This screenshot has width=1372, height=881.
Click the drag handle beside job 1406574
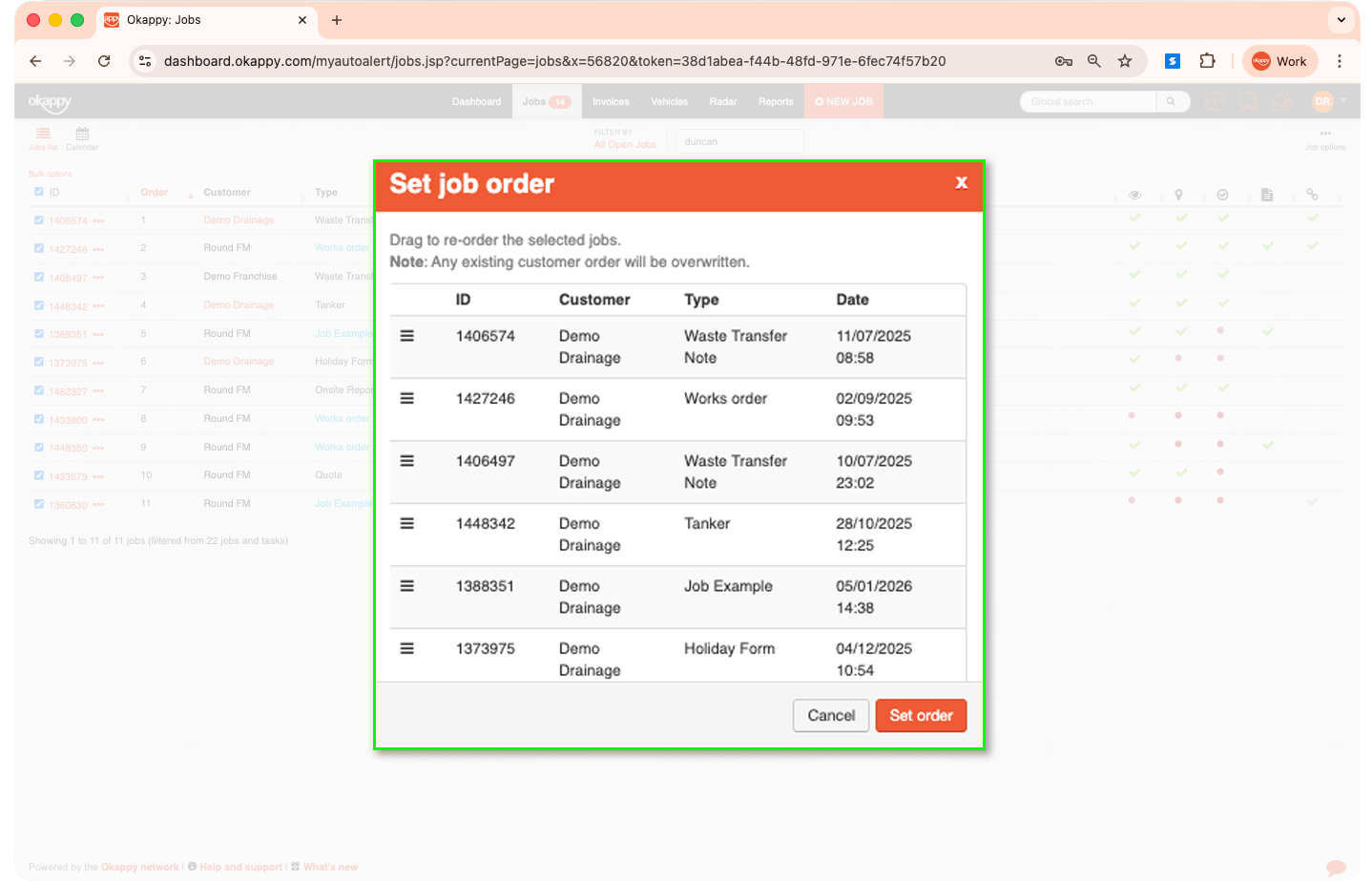(407, 336)
